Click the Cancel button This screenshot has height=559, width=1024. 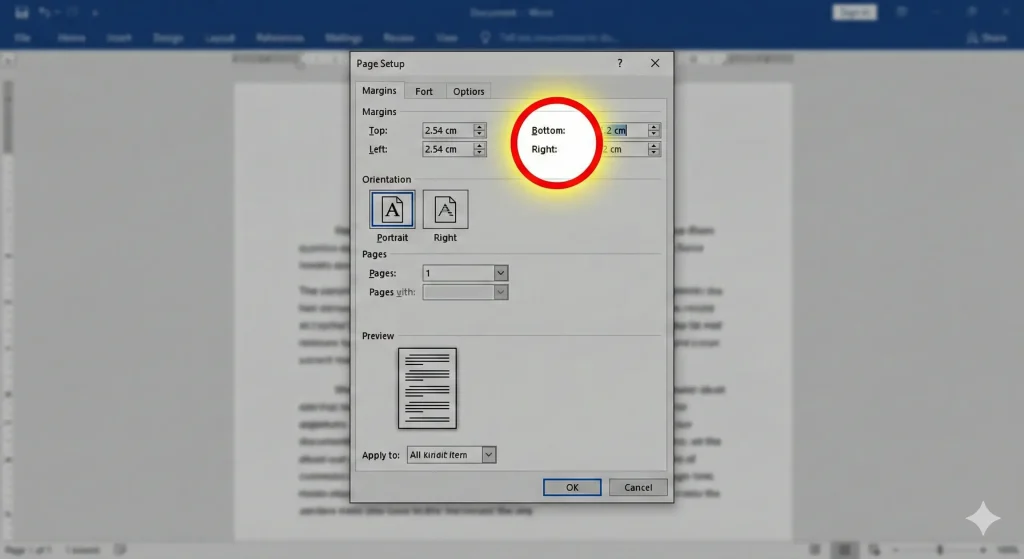pyautogui.click(x=638, y=487)
